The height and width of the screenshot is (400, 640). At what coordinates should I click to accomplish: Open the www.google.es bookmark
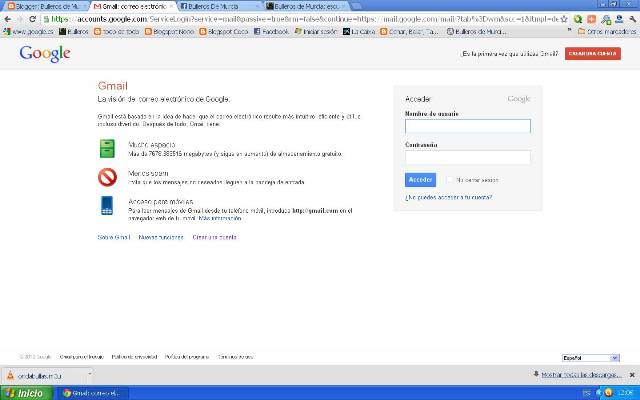point(29,31)
